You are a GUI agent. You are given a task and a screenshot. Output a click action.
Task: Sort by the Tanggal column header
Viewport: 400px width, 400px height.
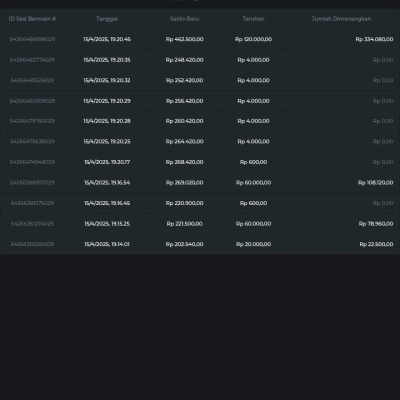click(x=107, y=19)
